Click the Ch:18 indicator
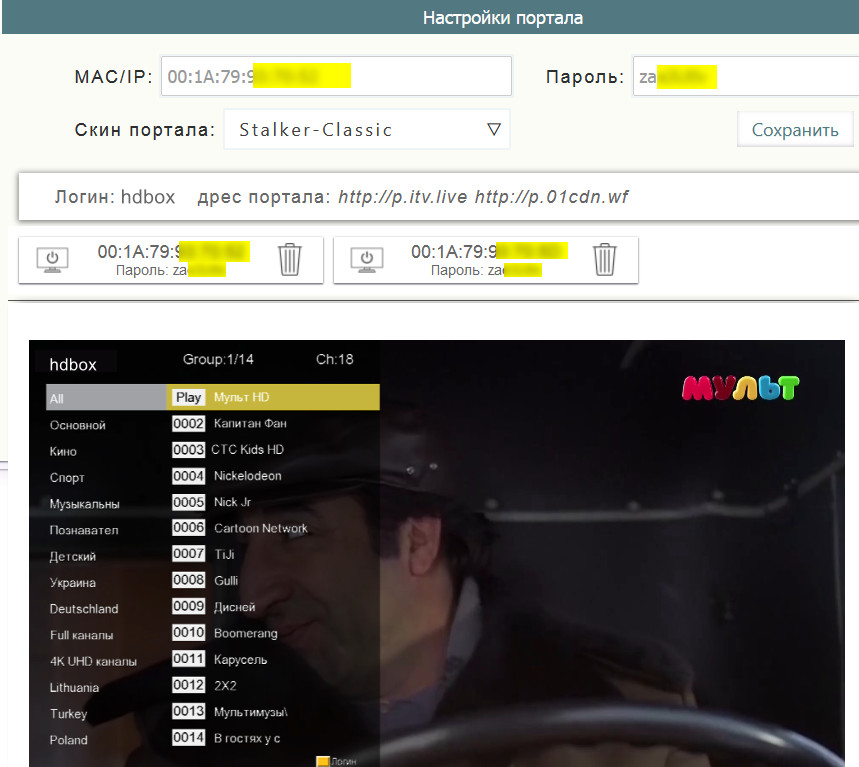The height and width of the screenshot is (767, 859). tap(335, 359)
